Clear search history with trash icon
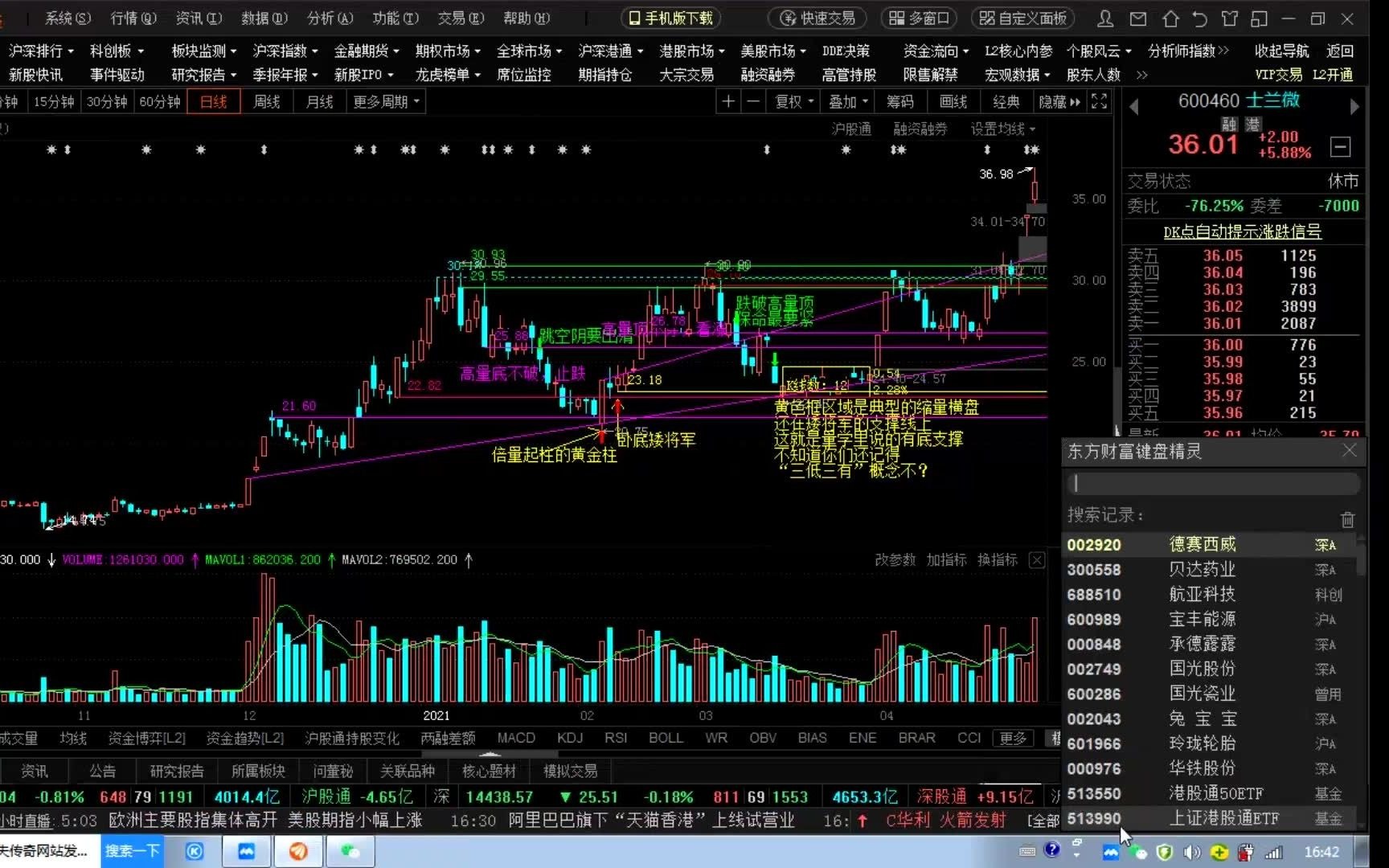Screen dimensions: 1389x868 tap(1348, 519)
